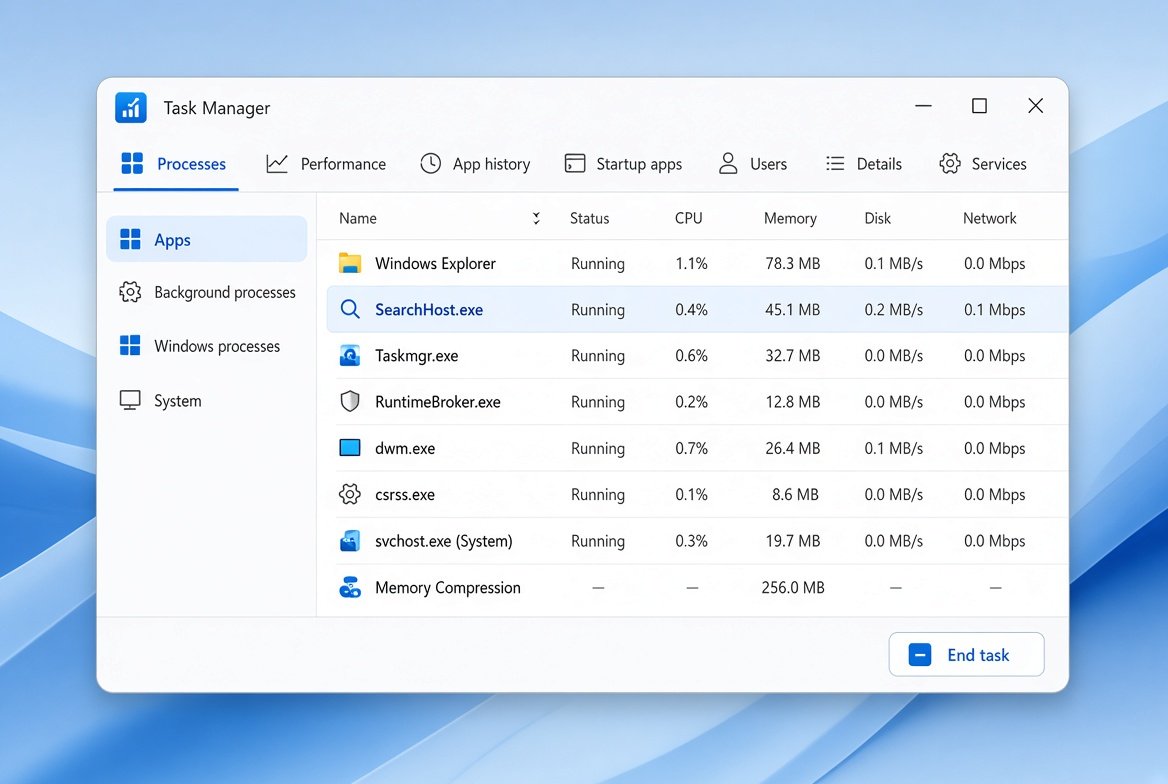Click the SearchHost.exe magnifier icon
The image size is (1168, 784).
coord(350,309)
